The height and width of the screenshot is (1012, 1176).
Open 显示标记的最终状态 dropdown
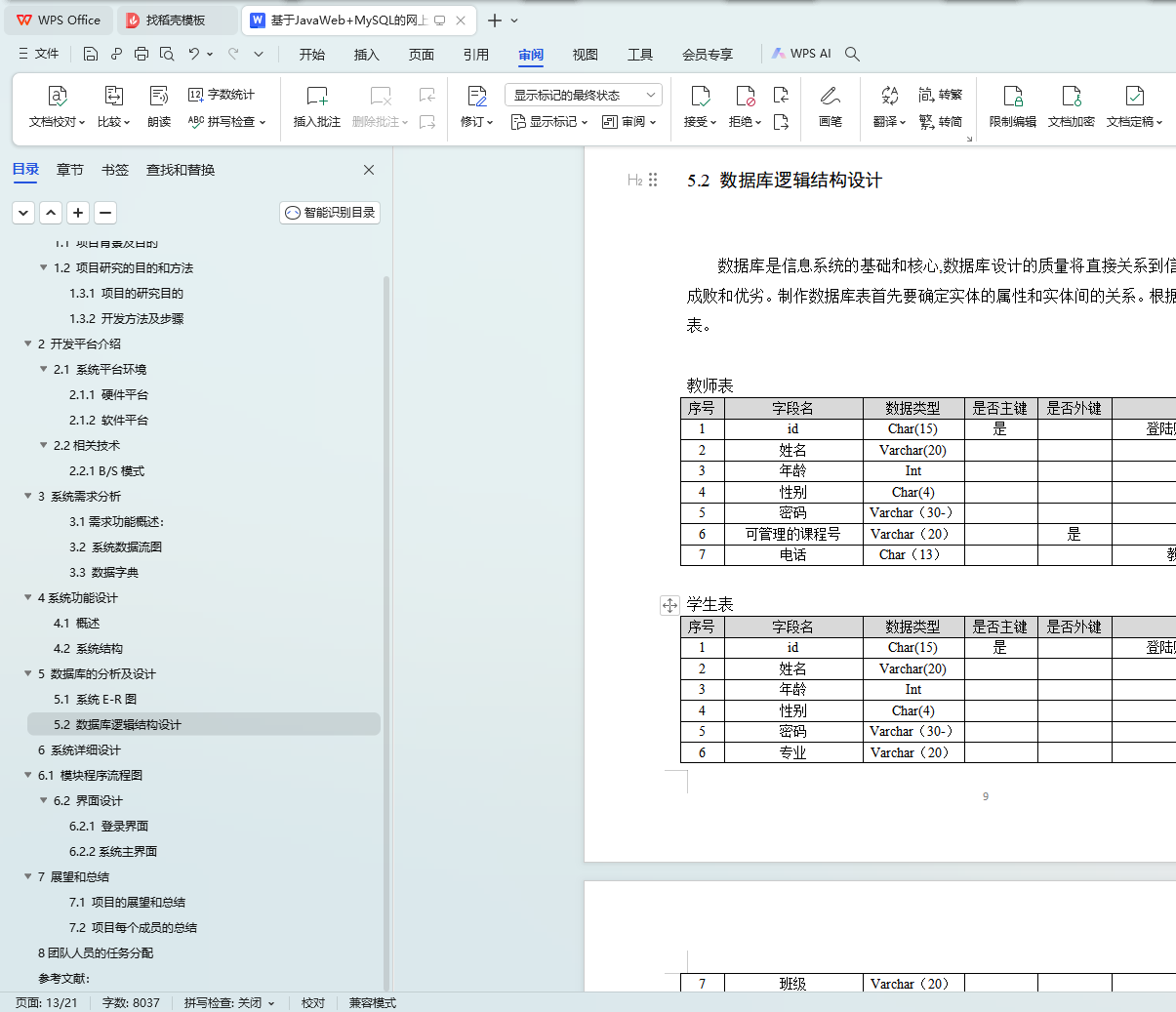tap(584, 95)
